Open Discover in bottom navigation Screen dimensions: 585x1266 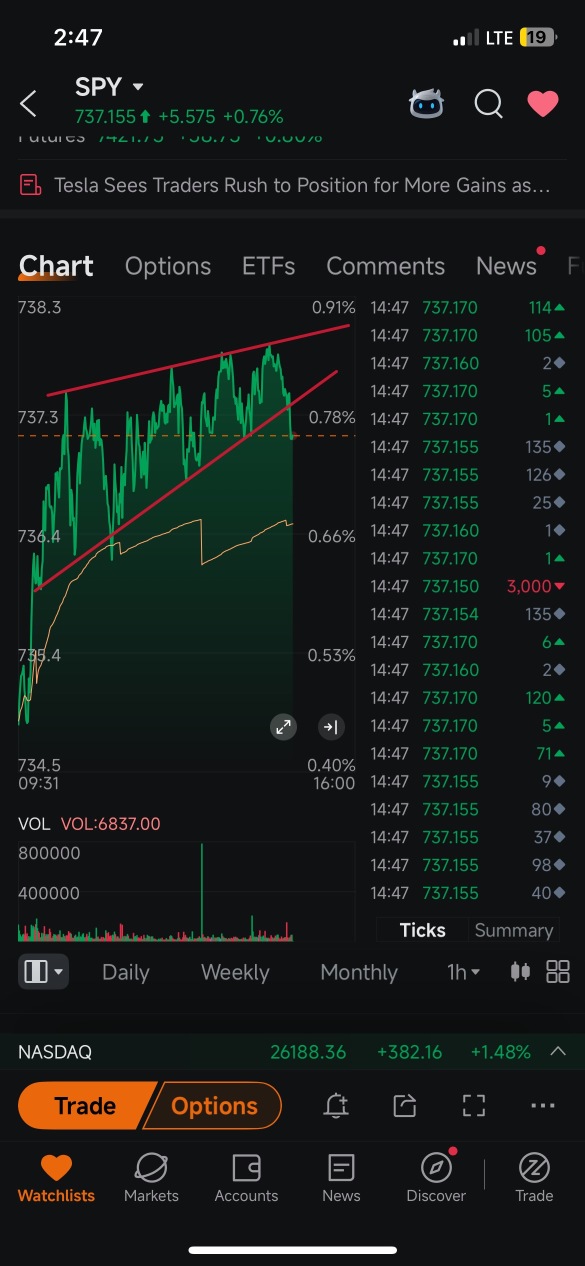coord(436,1178)
